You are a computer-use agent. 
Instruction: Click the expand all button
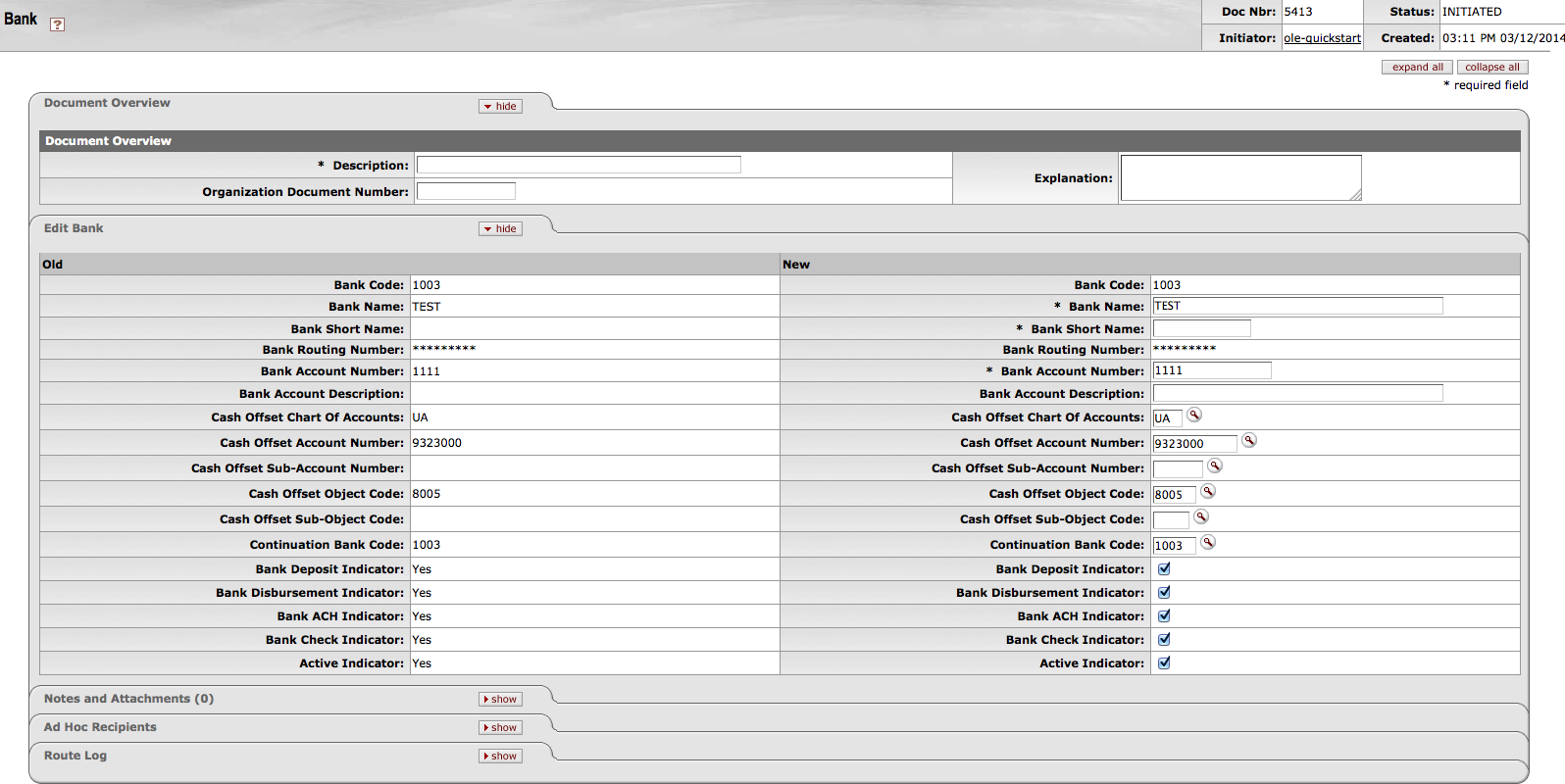coord(1417,68)
